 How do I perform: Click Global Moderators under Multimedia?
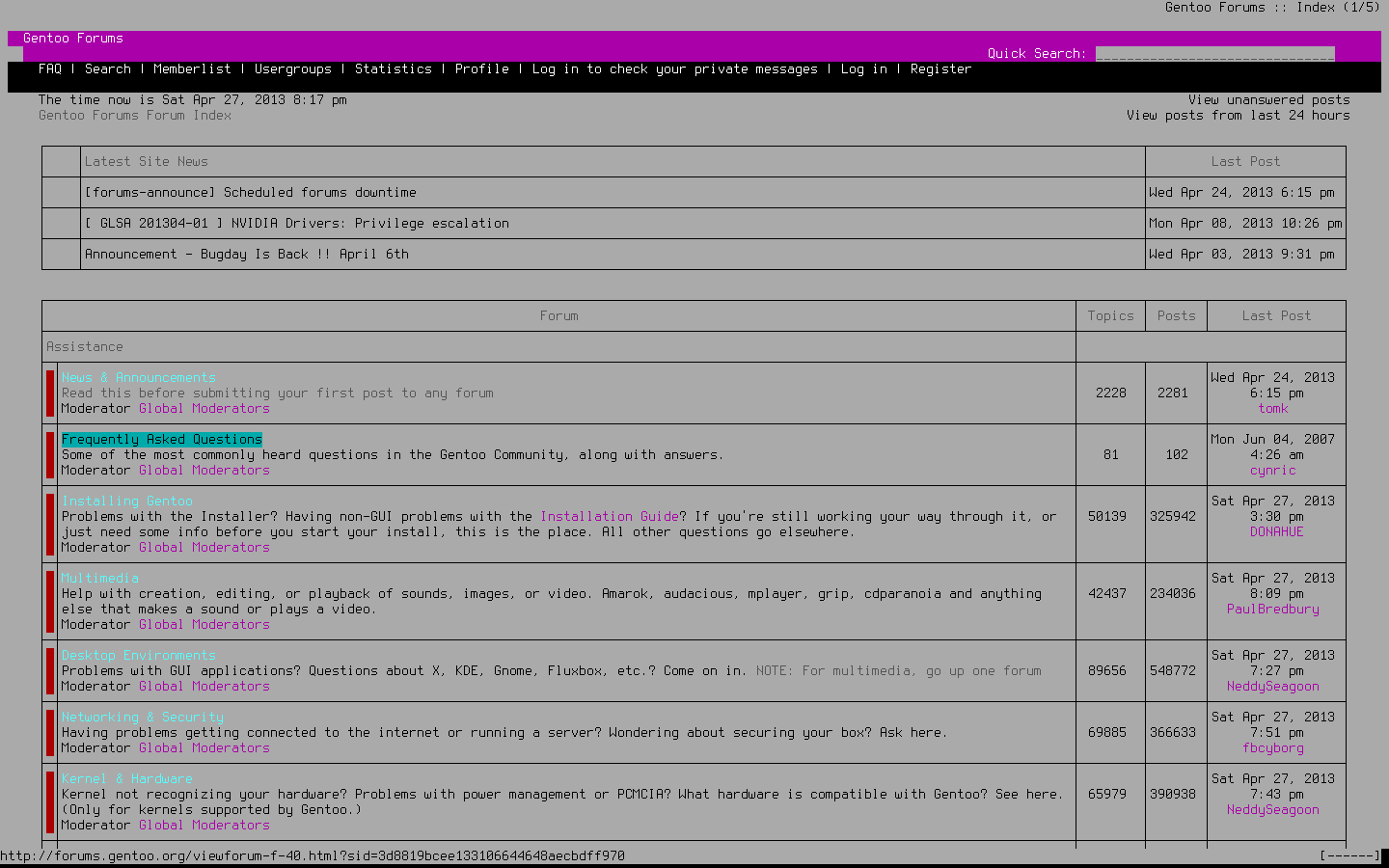[x=204, y=624]
